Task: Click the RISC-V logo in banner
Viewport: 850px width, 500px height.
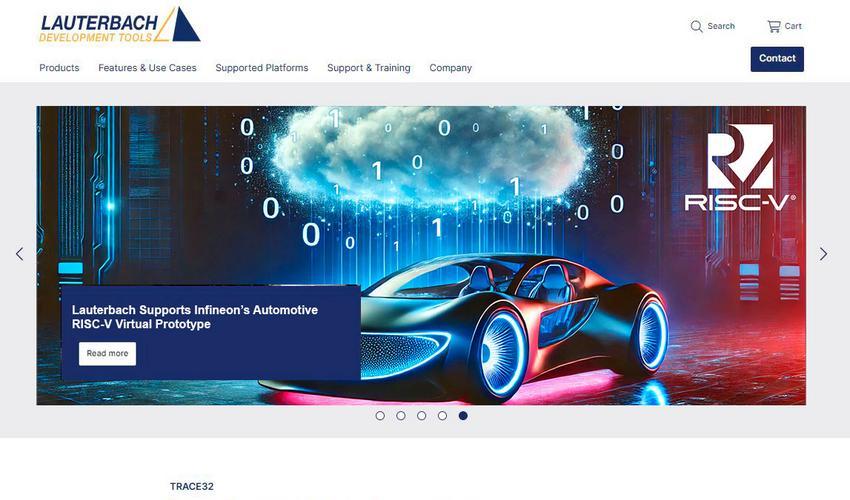Action: point(740,167)
